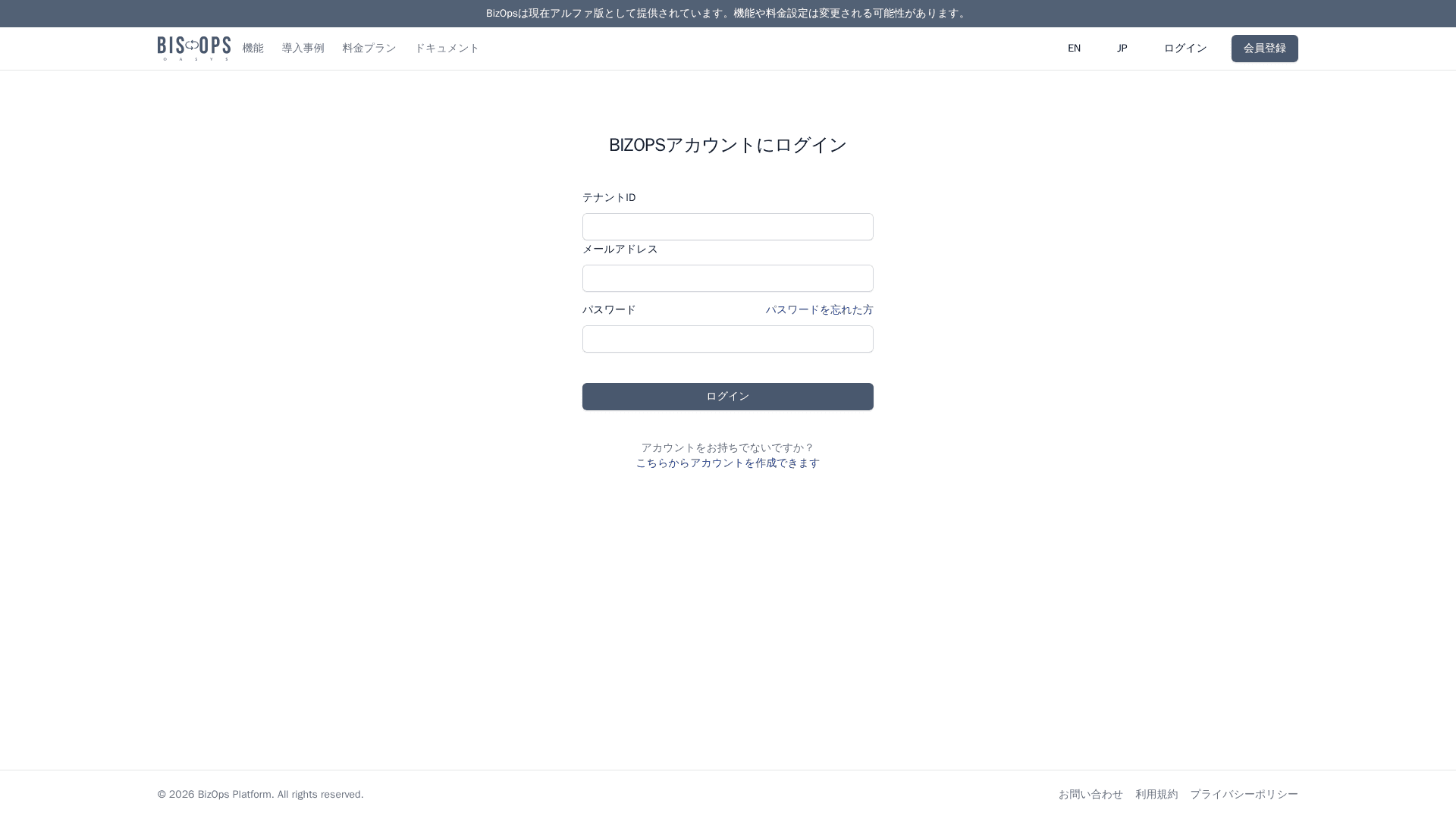Focus the メールアドレス input field

(x=728, y=278)
